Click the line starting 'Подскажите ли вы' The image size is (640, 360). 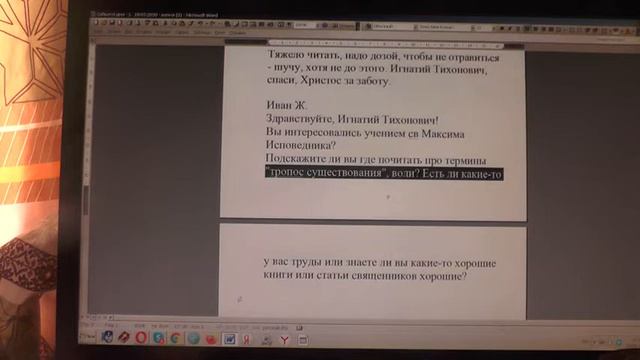pos(376,159)
